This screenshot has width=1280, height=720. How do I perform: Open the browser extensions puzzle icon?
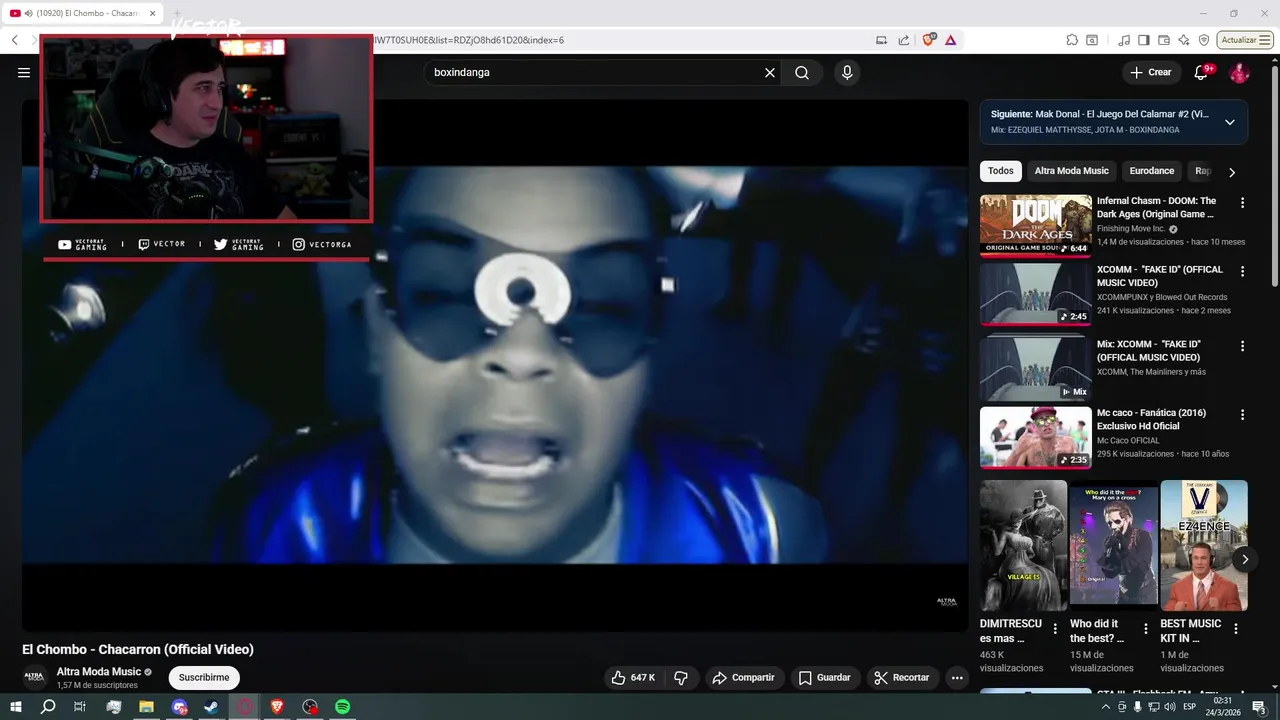tap(1072, 40)
